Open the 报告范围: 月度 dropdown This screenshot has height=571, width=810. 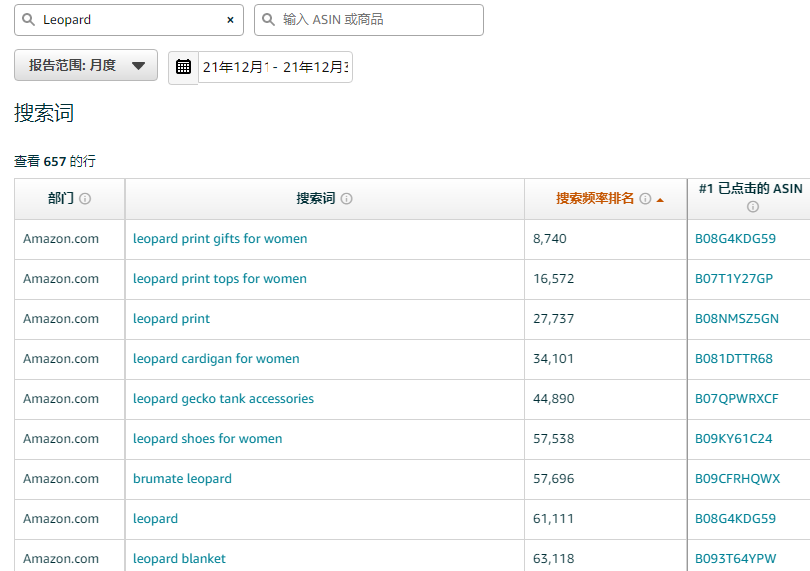tap(86, 66)
